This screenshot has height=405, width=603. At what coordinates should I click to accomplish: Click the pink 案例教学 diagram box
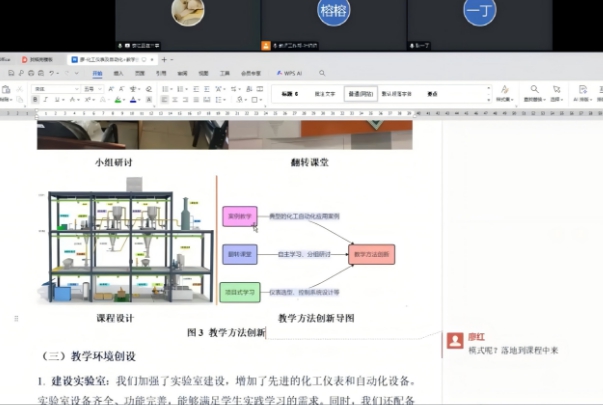click(240, 216)
